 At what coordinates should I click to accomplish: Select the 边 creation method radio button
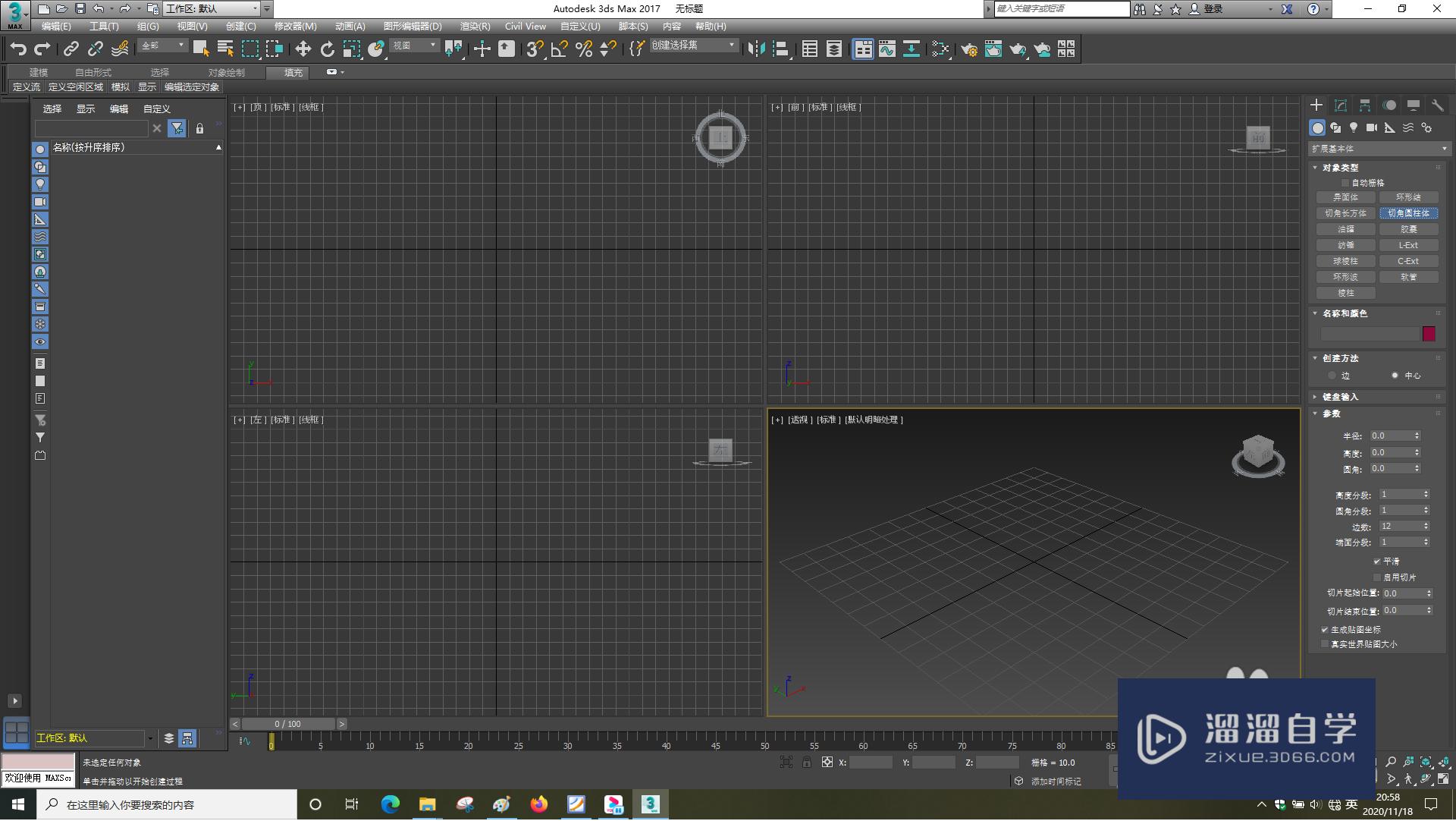point(1332,376)
